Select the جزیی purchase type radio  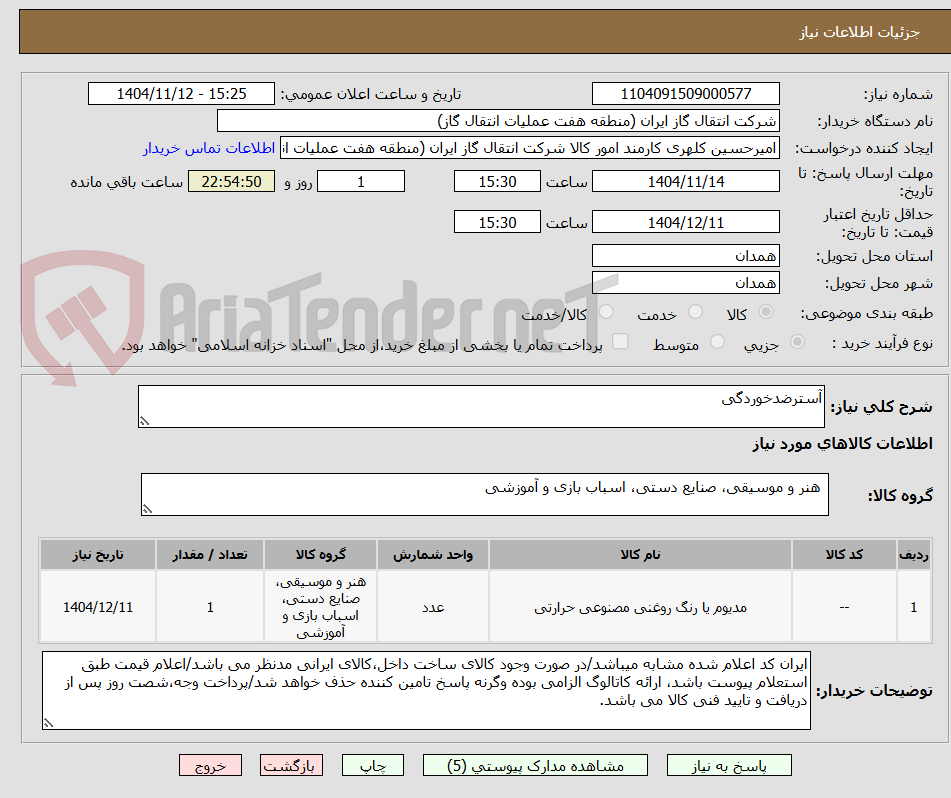(797, 342)
